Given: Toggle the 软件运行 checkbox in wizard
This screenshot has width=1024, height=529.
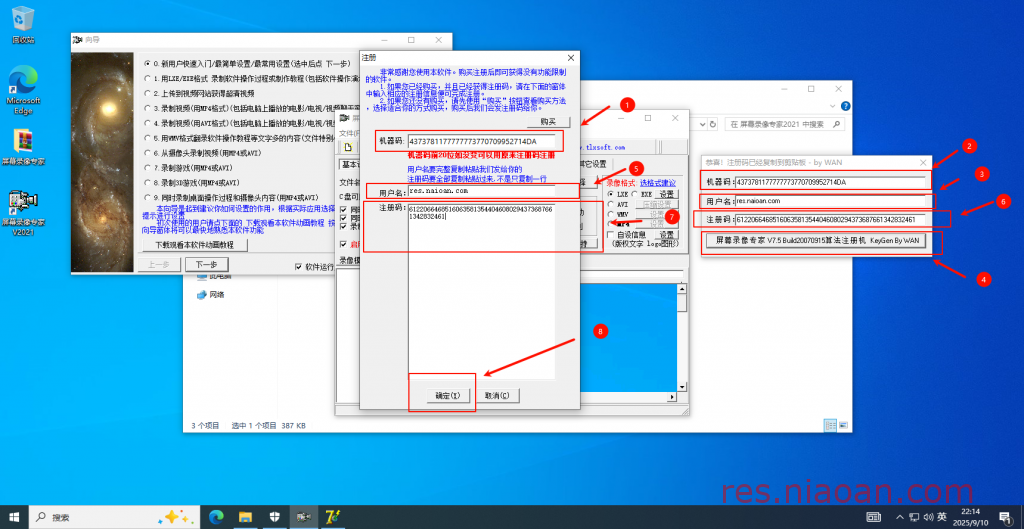Looking at the screenshot, I should [298, 266].
